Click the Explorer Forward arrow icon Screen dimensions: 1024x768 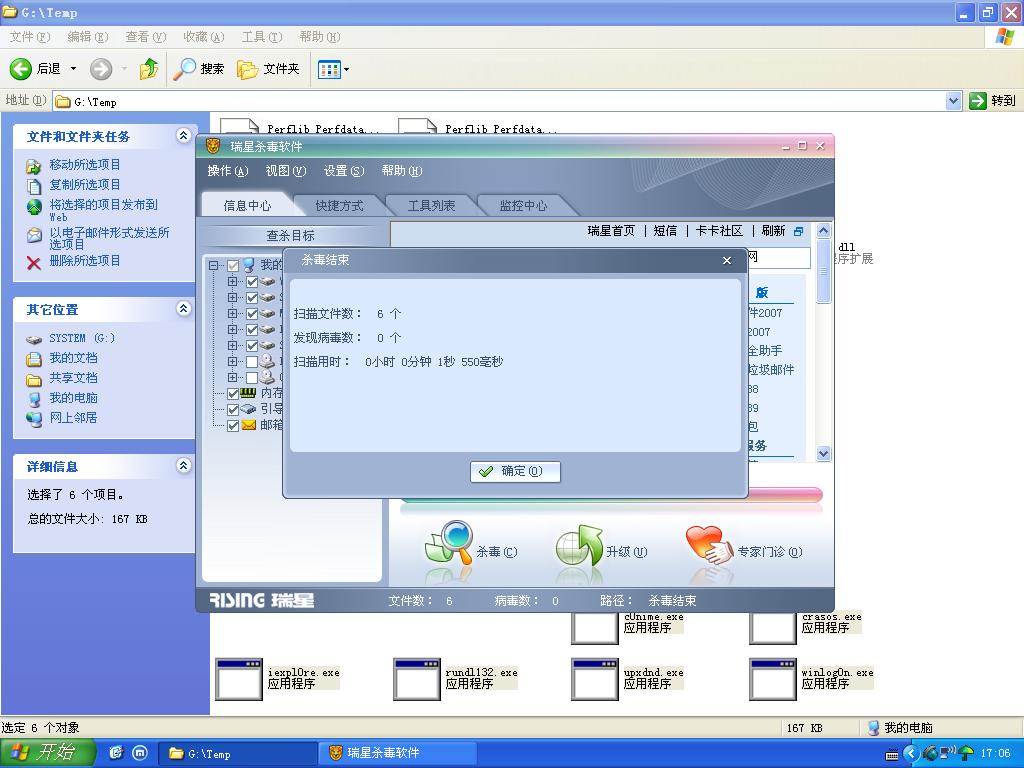[x=101, y=69]
